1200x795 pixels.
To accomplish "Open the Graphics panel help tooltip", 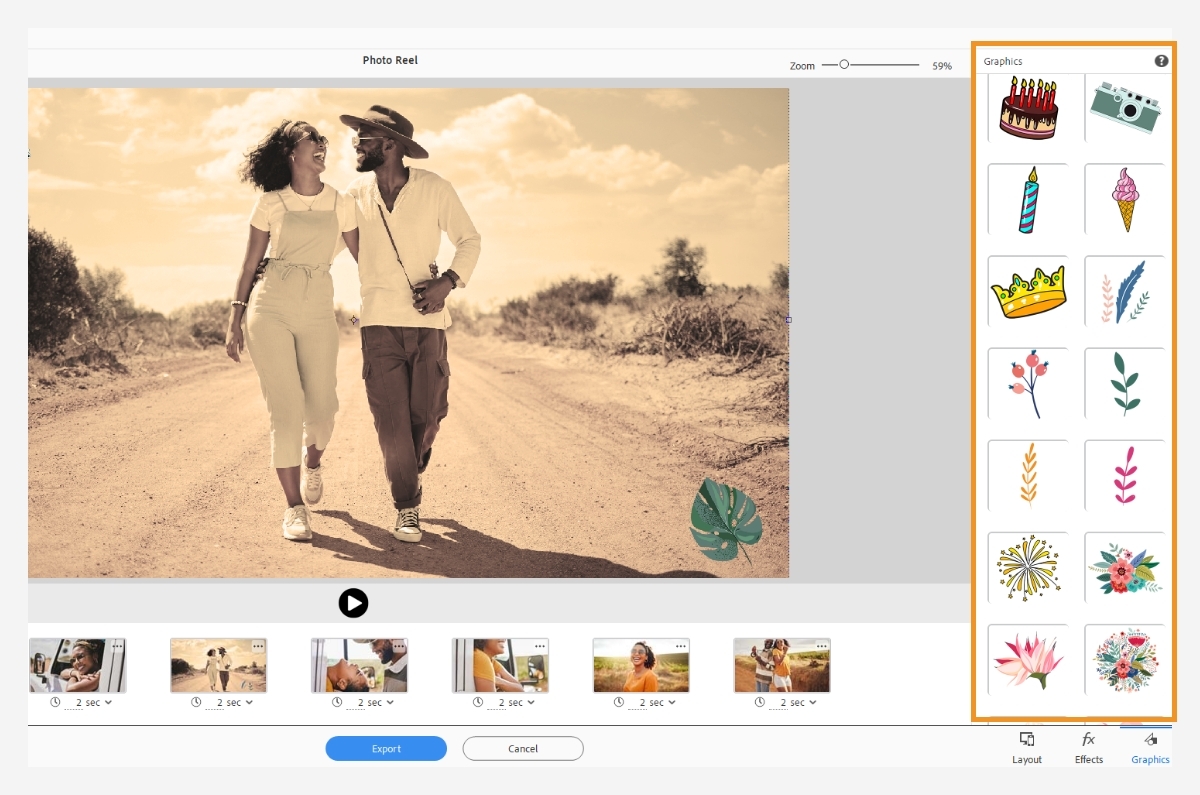I will coord(1161,60).
